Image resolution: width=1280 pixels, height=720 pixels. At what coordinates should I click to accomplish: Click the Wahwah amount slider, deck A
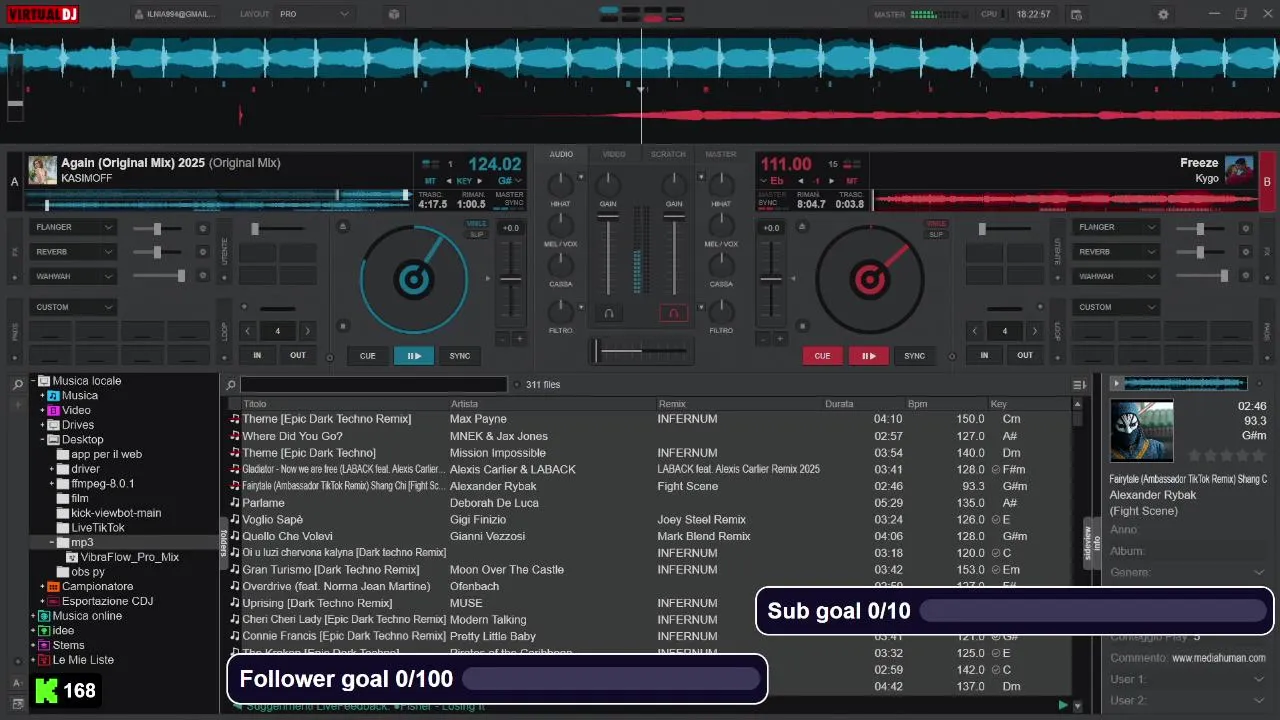click(159, 276)
